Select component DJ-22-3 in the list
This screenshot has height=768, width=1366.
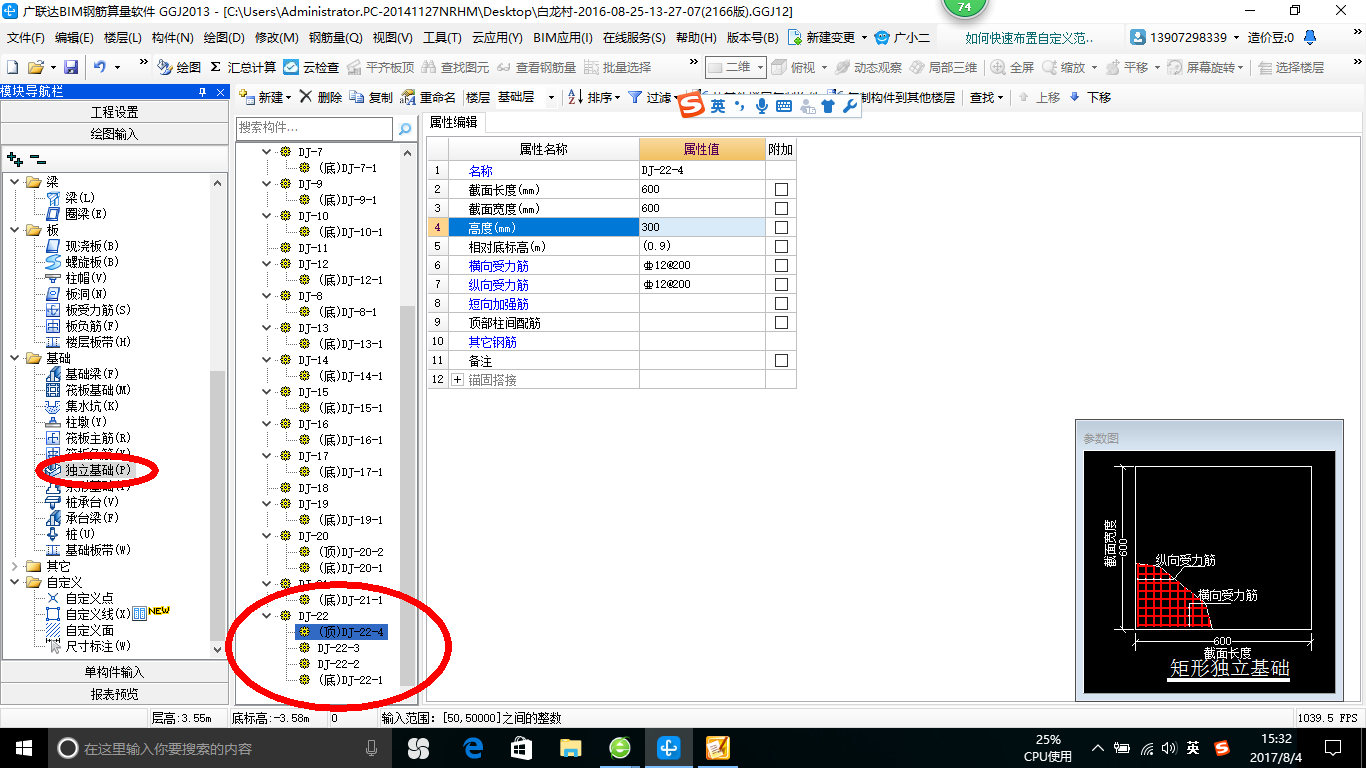point(338,648)
